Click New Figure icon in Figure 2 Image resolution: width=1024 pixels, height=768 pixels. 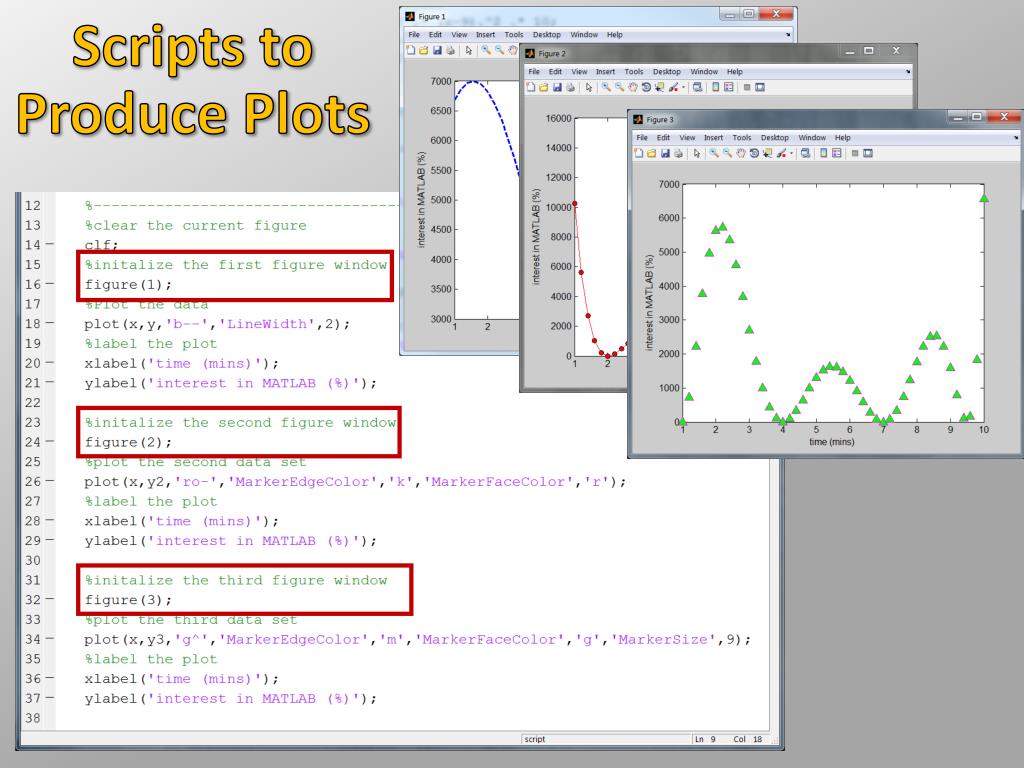pyautogui.click(x=531, y=87)
